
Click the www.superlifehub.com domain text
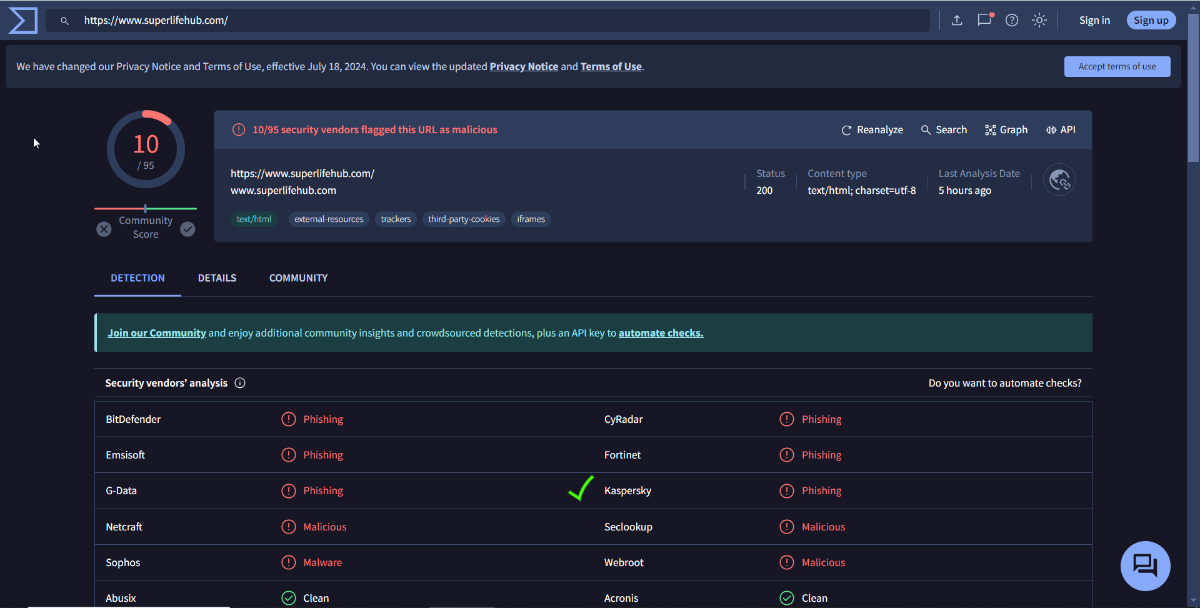click(283, 190)
